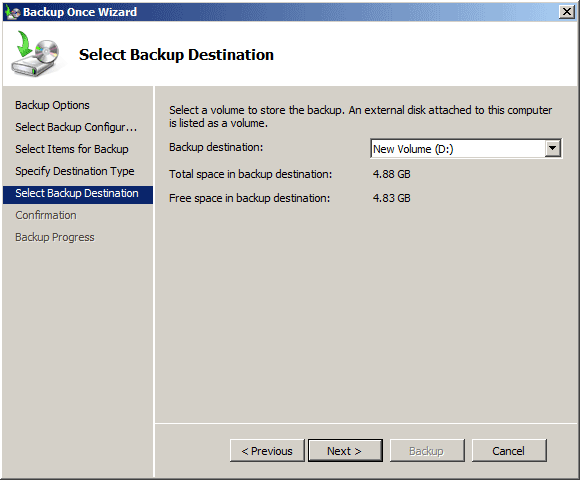Select the New Volume (D:) combo box
580x480 pixels.
466,149
